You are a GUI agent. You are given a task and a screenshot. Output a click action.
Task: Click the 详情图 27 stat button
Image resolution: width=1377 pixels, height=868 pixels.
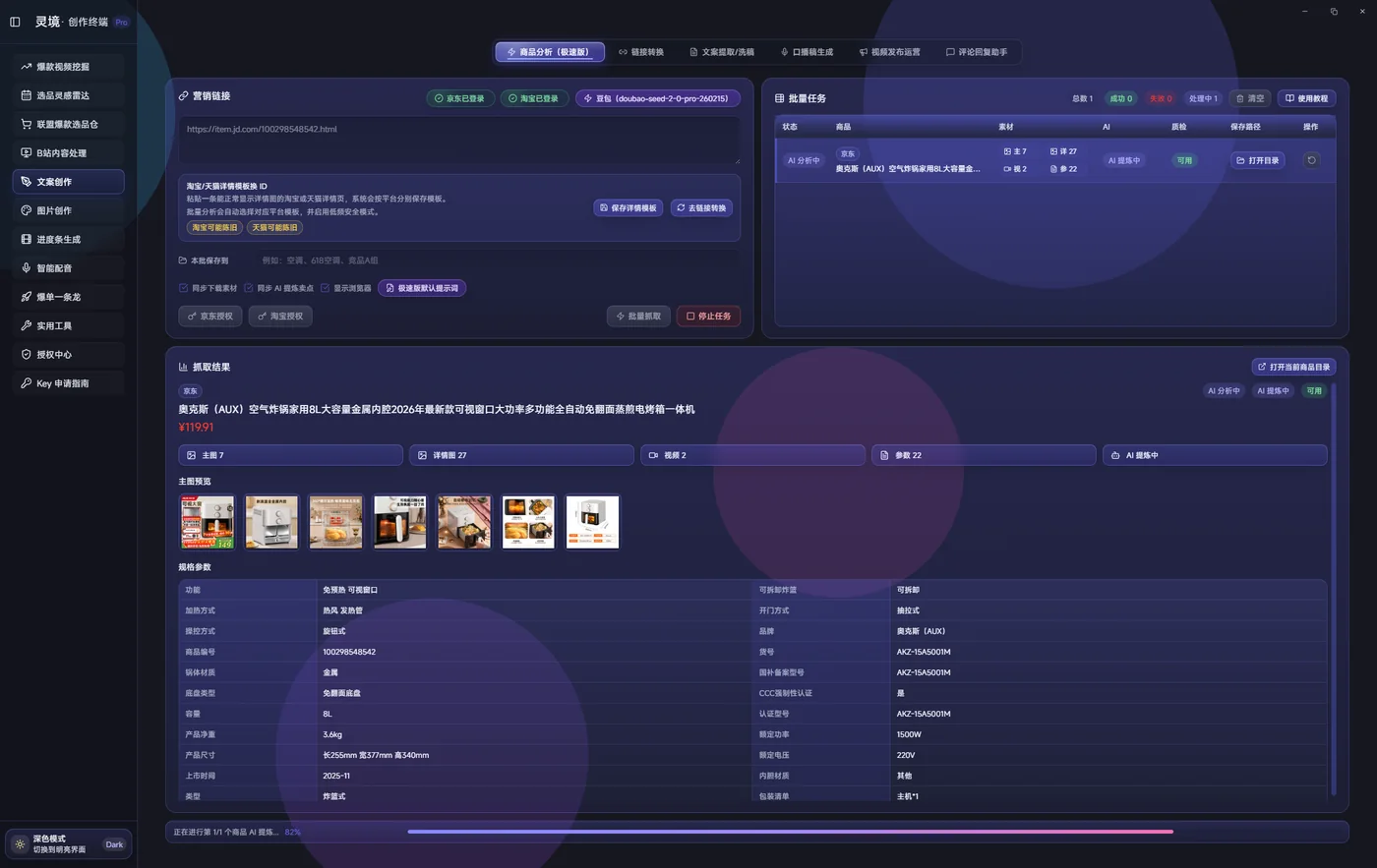pos(521,455)
